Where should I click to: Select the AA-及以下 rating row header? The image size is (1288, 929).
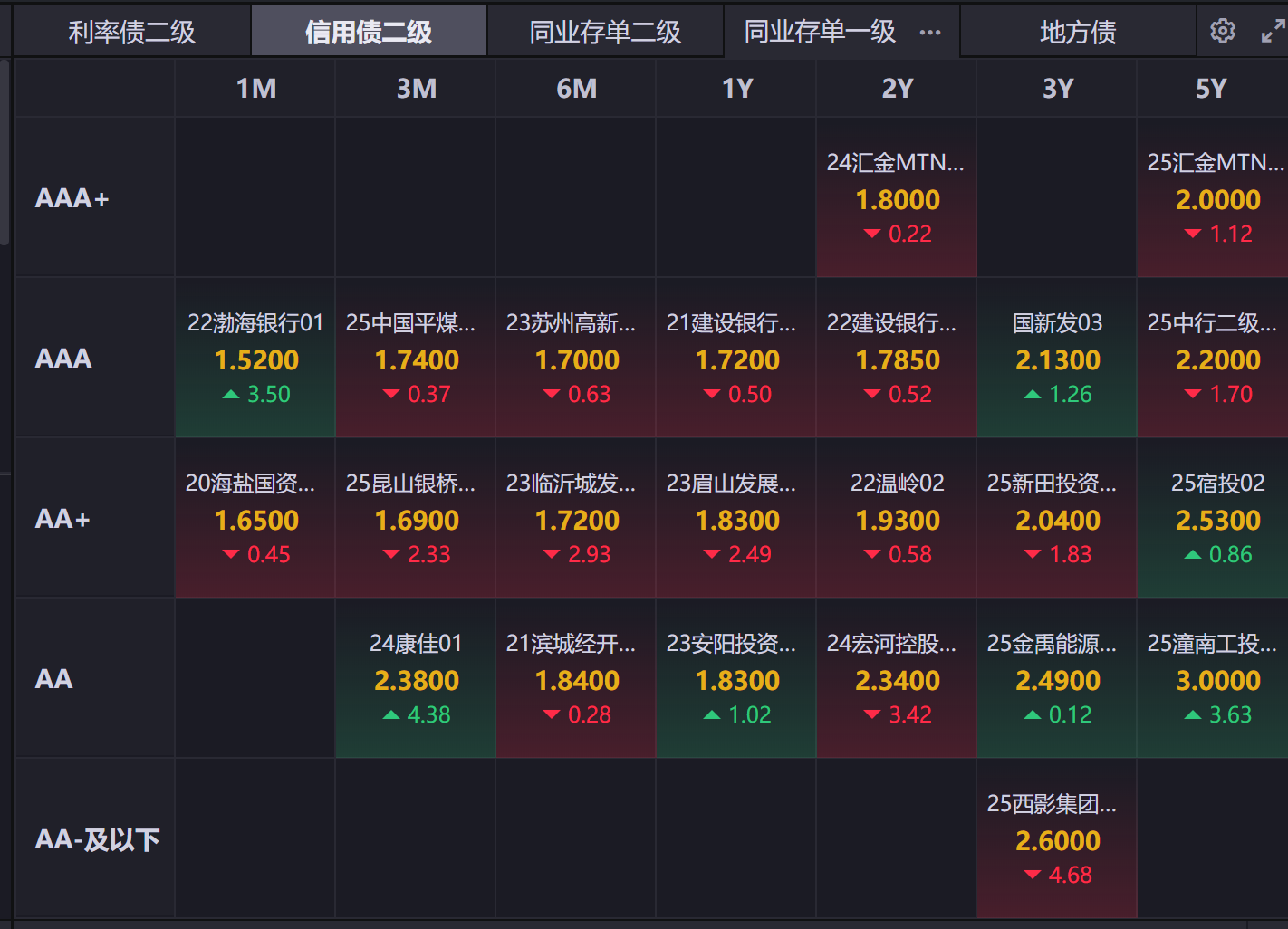[97, 839]
